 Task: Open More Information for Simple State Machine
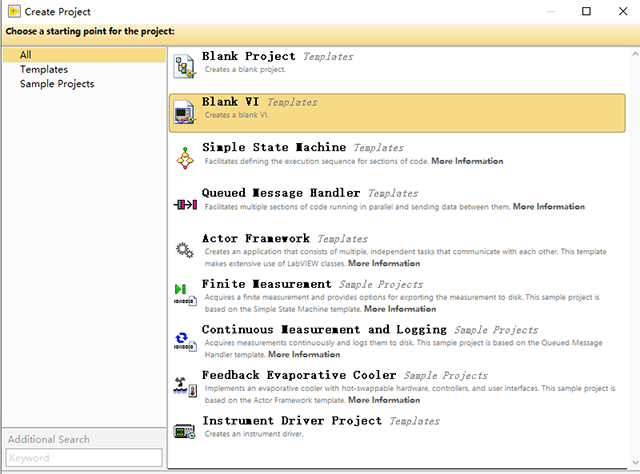[x=467, y=161]
